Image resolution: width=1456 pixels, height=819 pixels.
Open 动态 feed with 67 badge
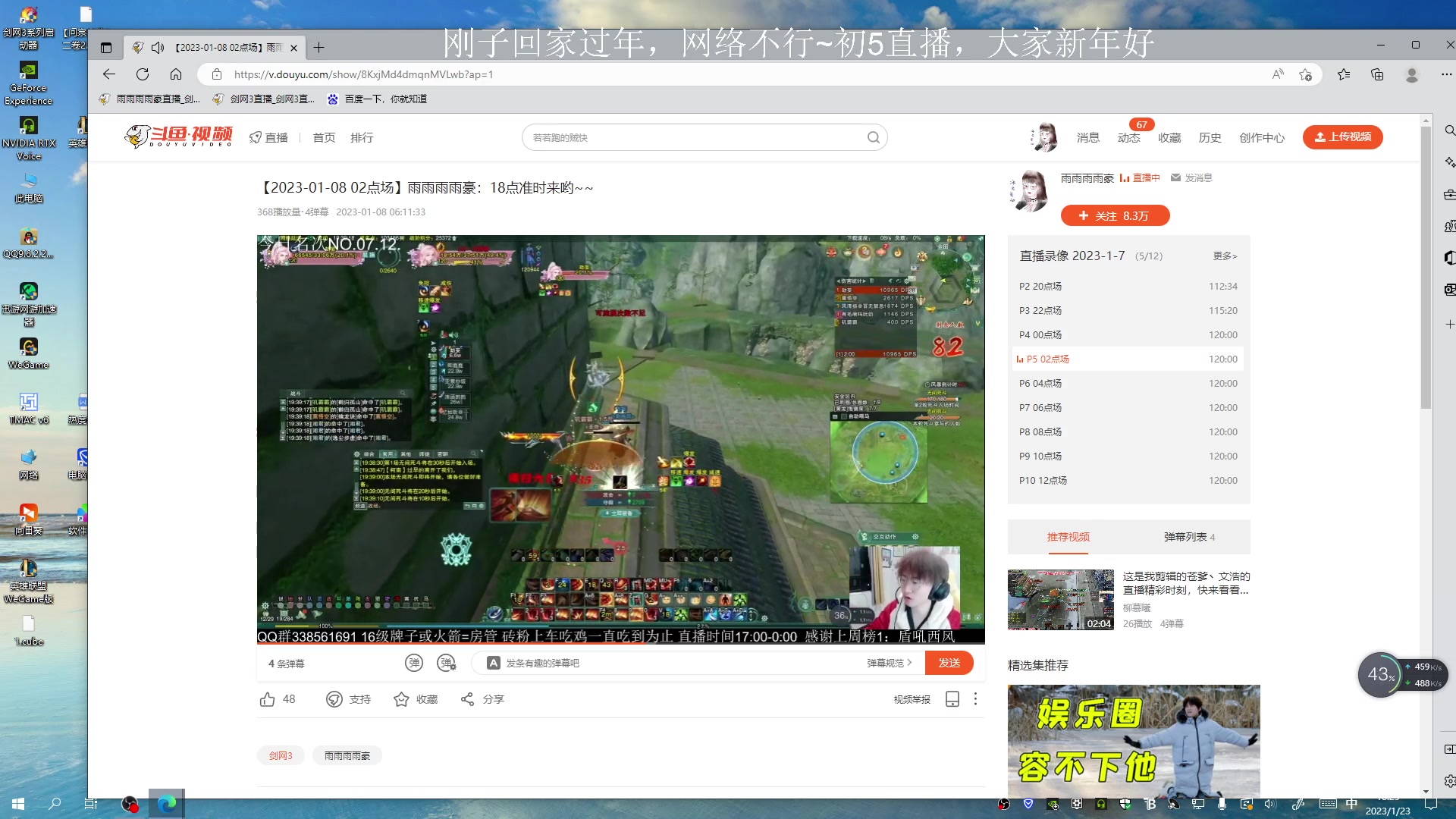(1129, 137)
